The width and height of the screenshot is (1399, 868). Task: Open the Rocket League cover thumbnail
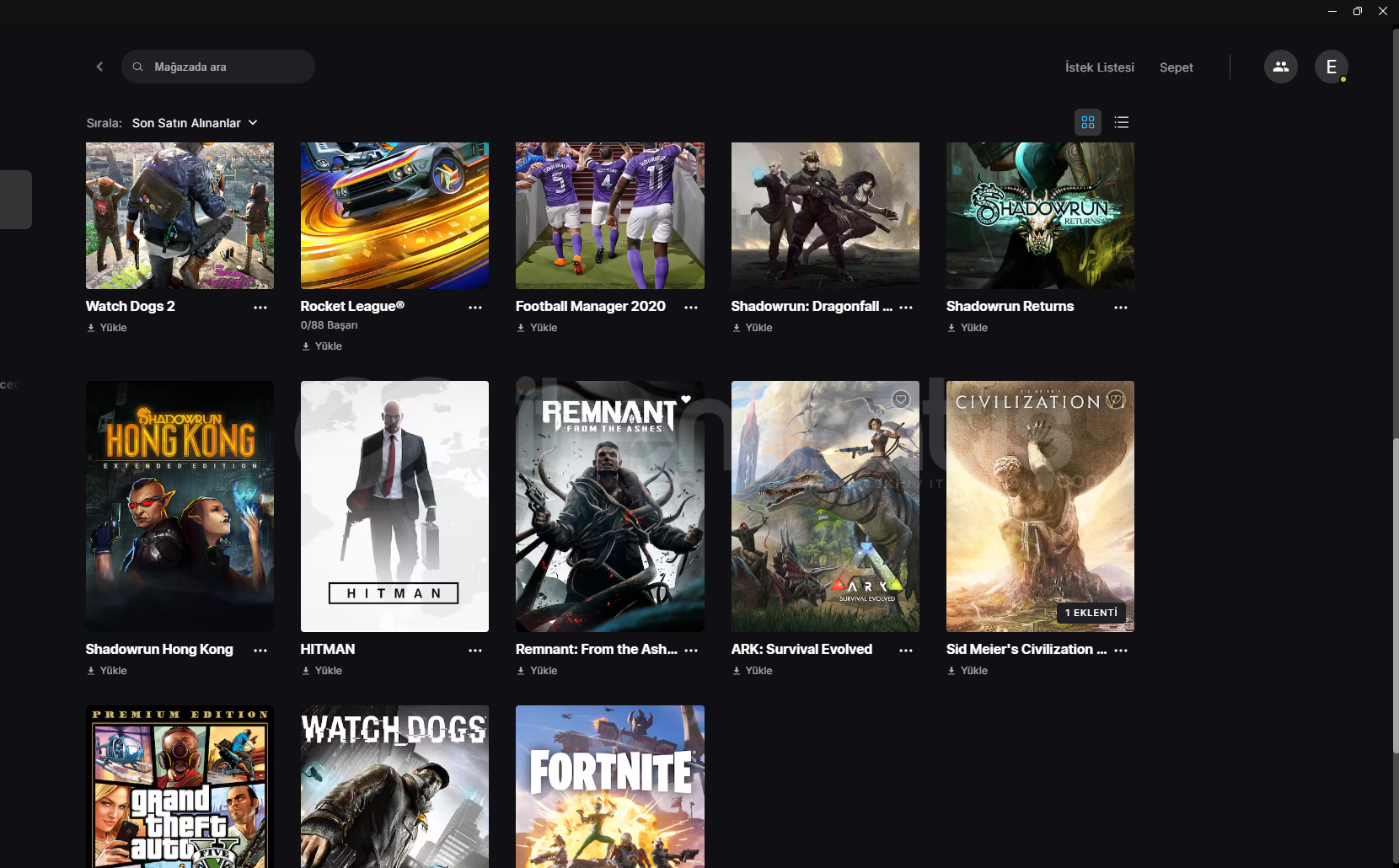[394, 216]
